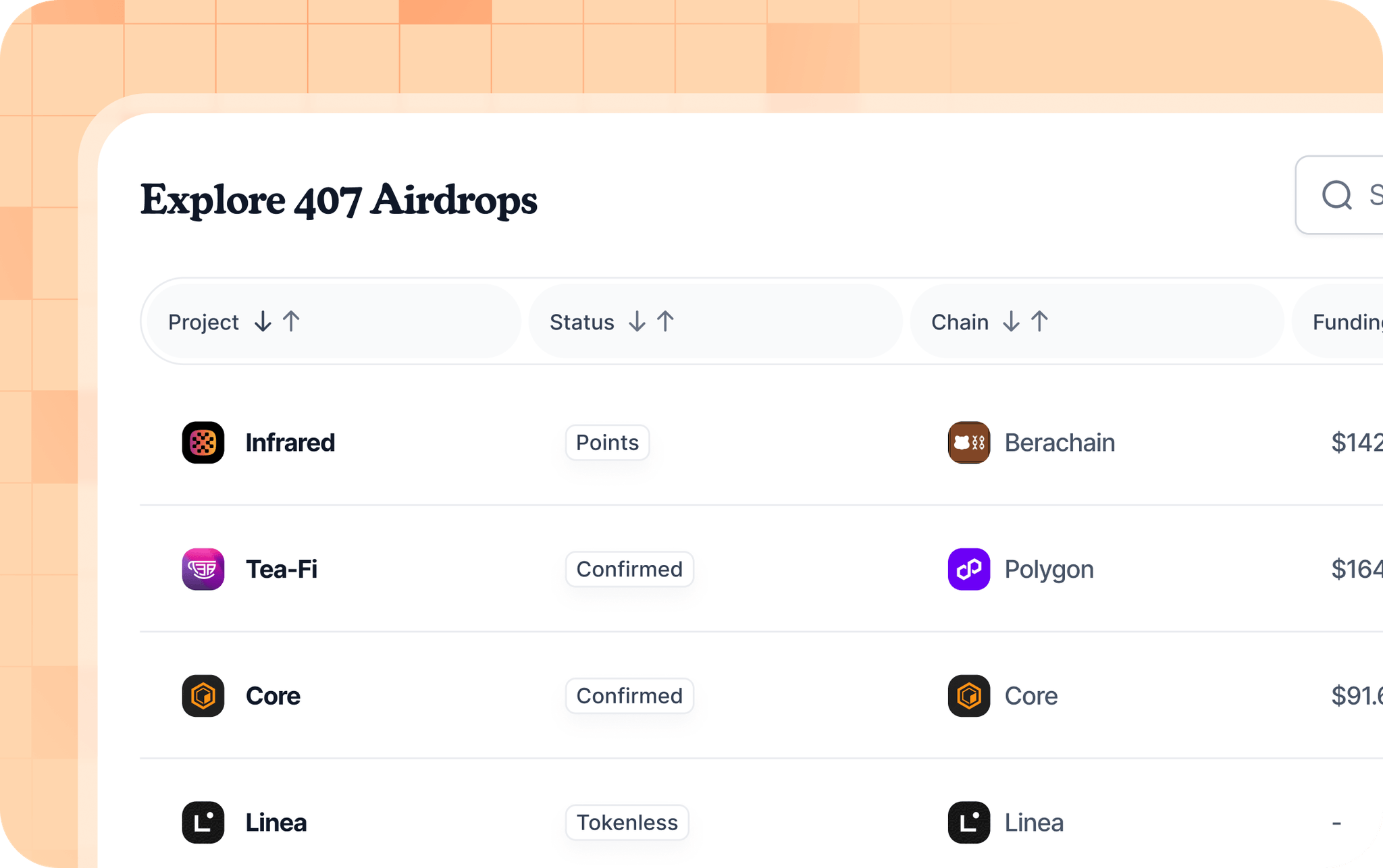Open the Funding column header
Screen dimensions: 1383x868
point(1347,322)
